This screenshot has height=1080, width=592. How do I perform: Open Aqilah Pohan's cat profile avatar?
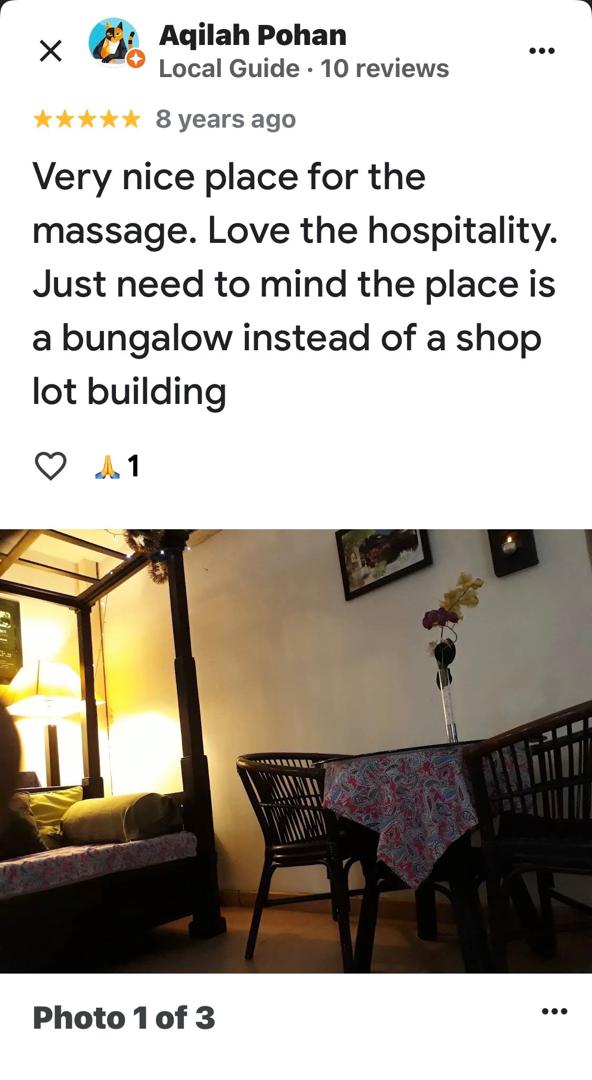114,43
